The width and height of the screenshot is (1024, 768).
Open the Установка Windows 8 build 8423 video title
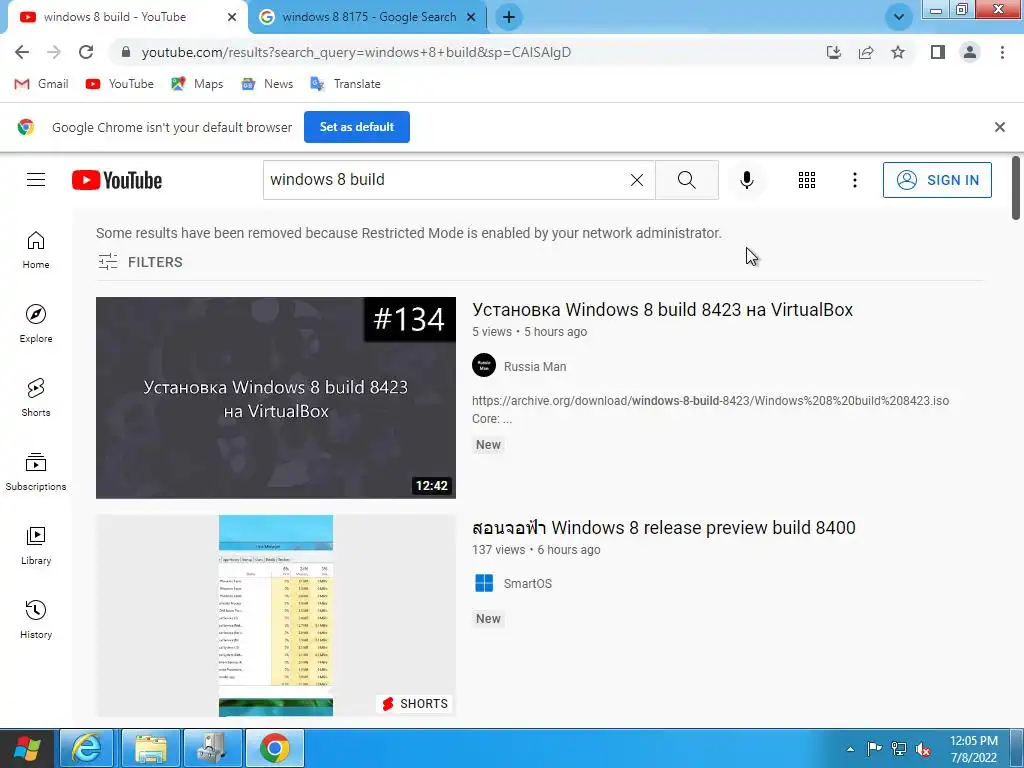tap(662, 310)
